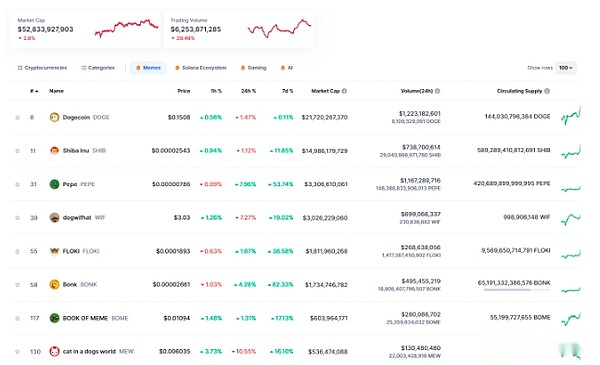Click the FLOKI coin logo icon
This screenshot has height=365, width=600.
coord(54,251)
